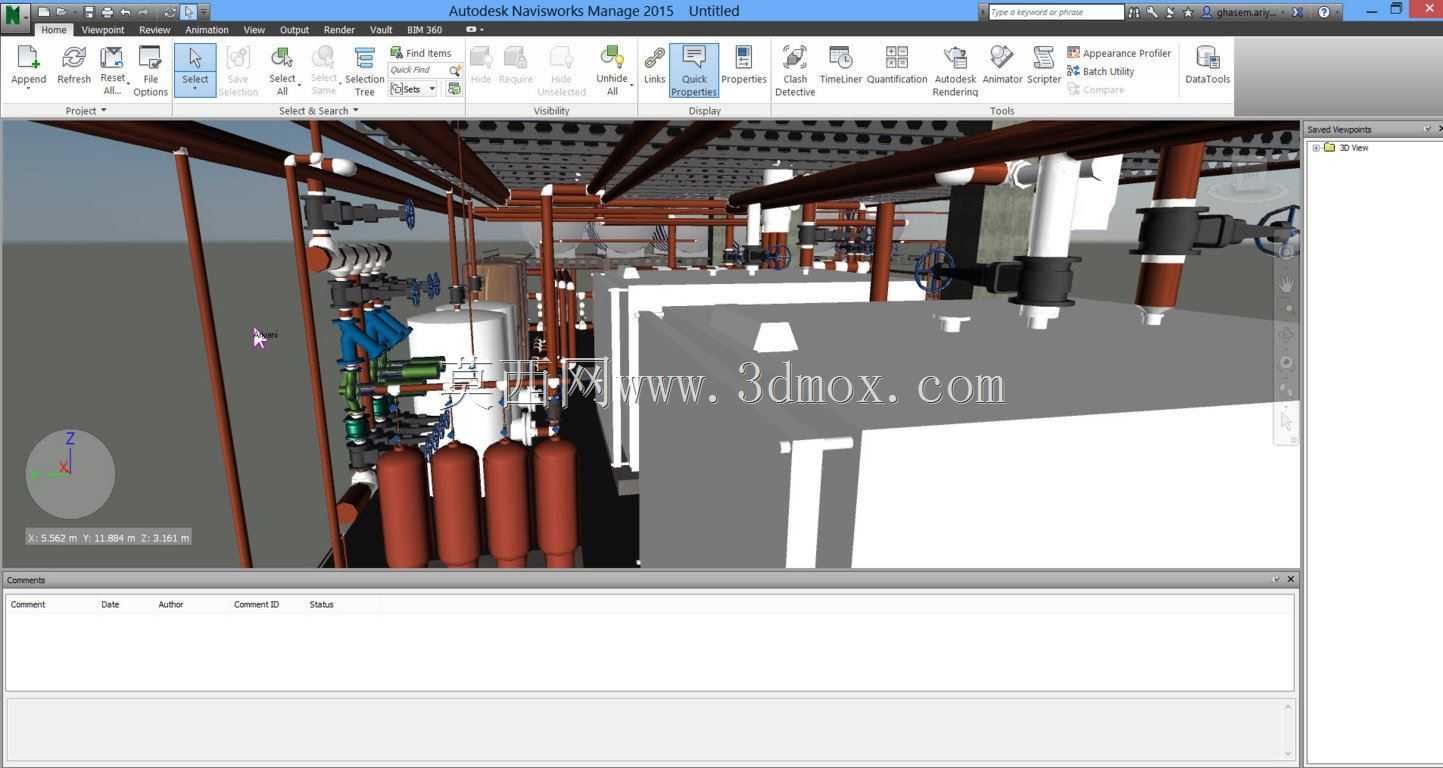Toggle the Links display button
The image size is (1443, 768).
[x=654, y=65]
